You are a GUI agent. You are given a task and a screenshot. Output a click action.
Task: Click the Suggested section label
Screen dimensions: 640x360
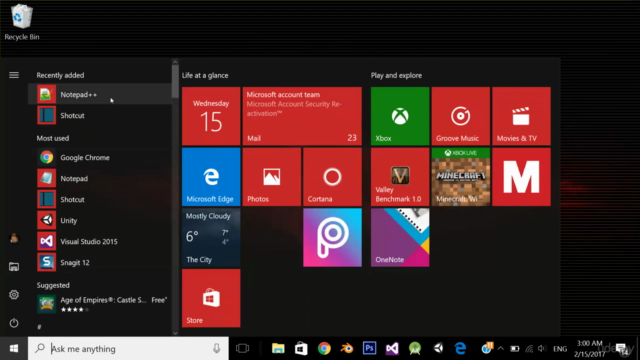(53, 285)
